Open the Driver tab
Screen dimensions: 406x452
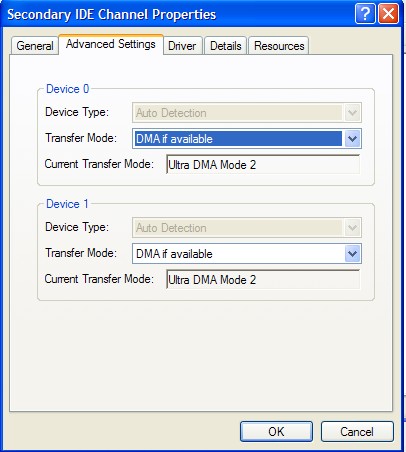[182, 46]
